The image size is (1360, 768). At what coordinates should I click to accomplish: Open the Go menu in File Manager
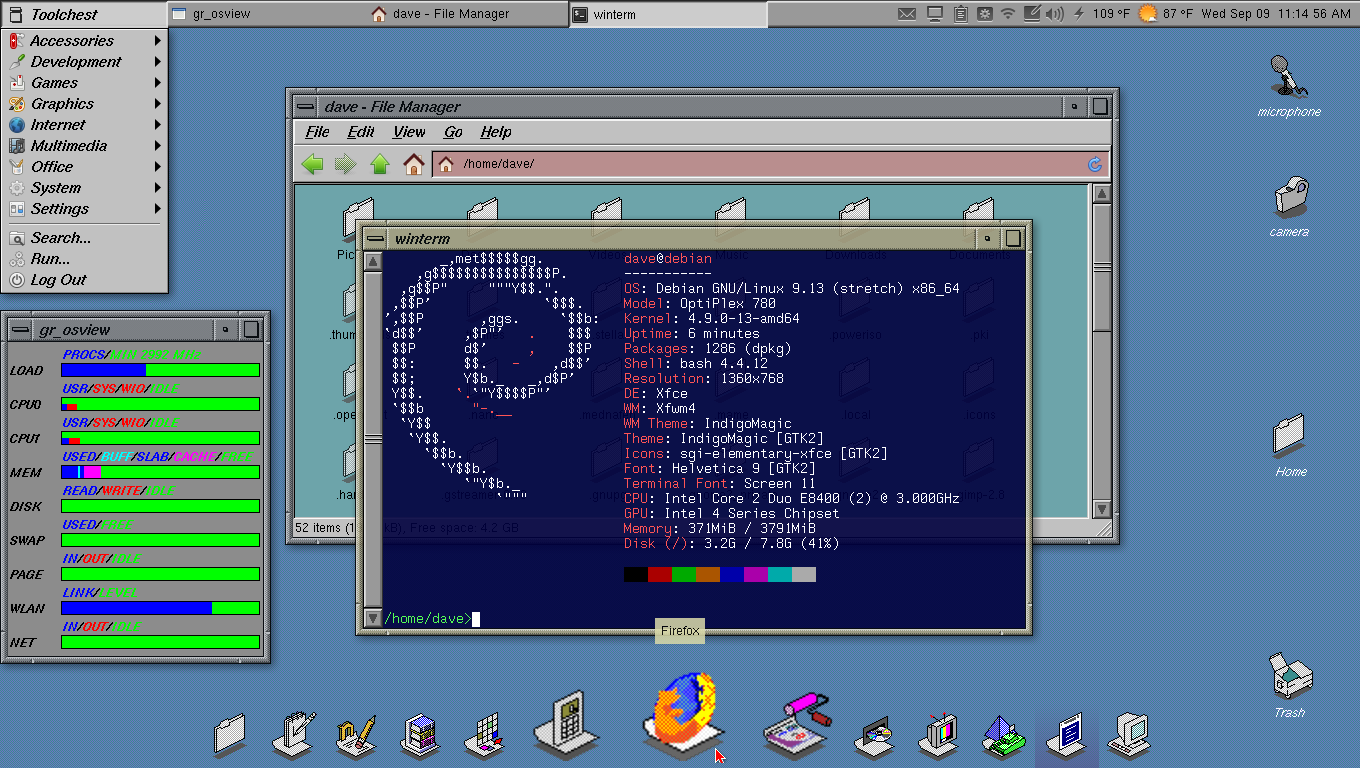[x=453, y=132]
